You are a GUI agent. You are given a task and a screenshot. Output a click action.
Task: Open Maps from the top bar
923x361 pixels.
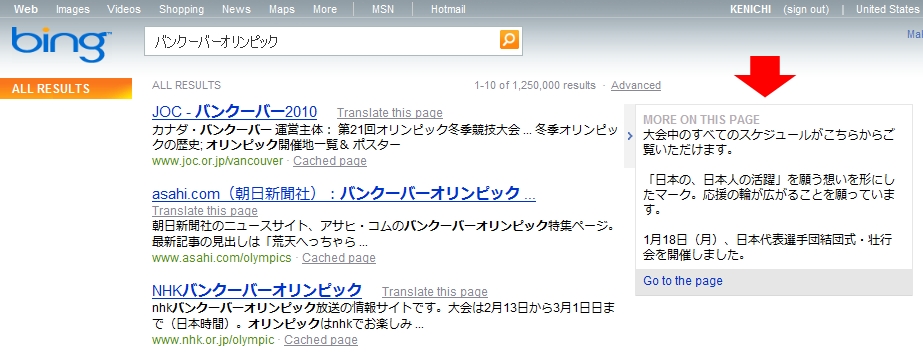click(x=282, y=9)
